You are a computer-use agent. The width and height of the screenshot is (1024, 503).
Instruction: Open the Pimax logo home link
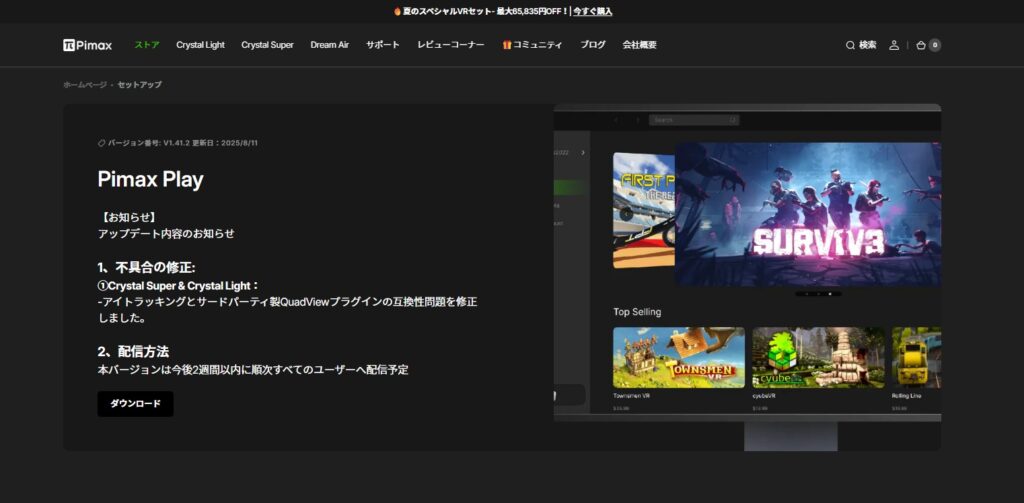88,45
